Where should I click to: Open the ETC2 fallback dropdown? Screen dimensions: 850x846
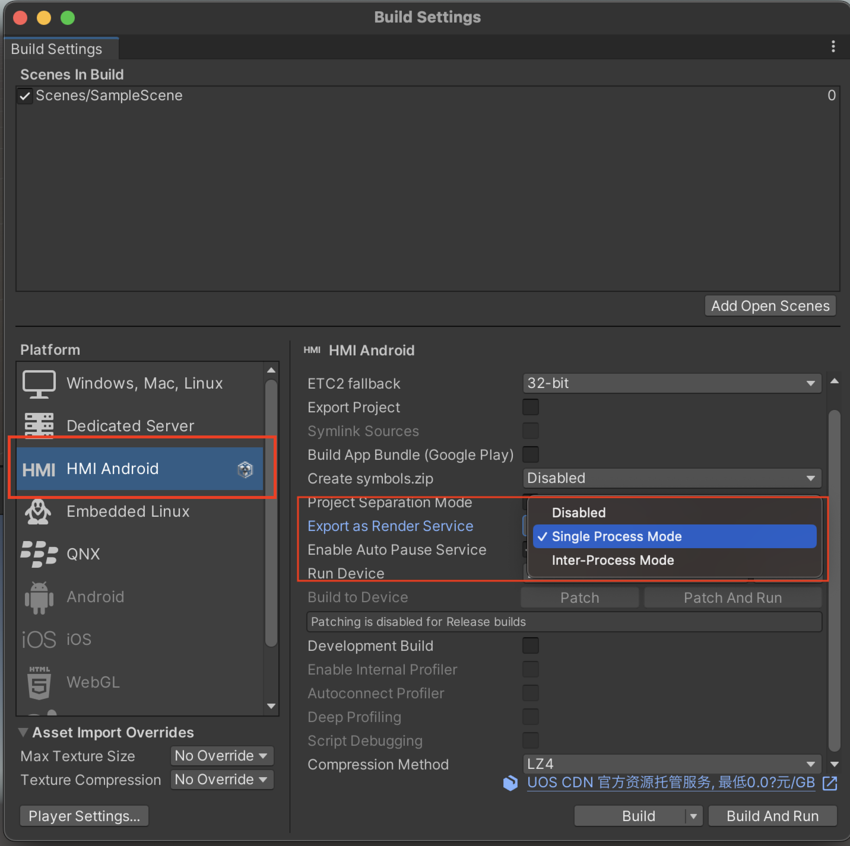click(672, 383)
